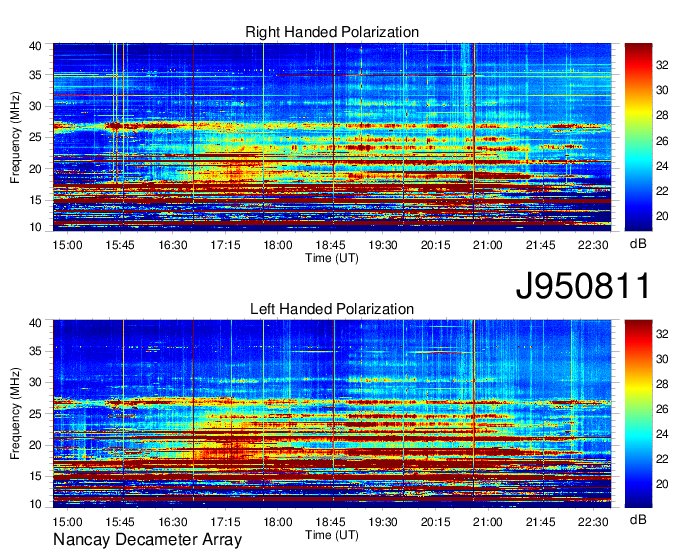Click the 35 MHz tick on left-handed plot
Screen dimensions: 680x552
tap(35, 351)
